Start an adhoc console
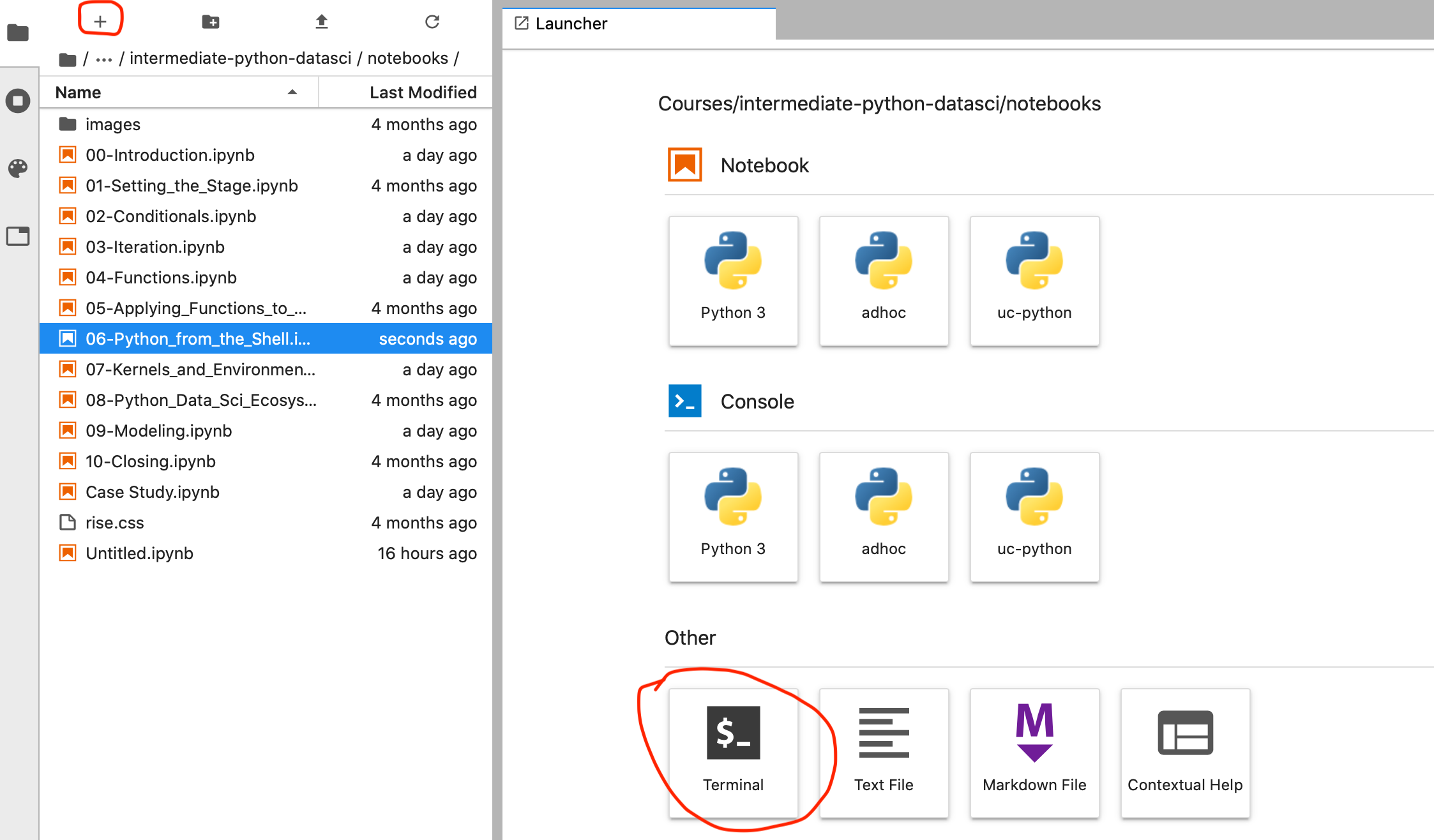Image resolution: width=1434 pixels, height=840 pixels. 884,517
